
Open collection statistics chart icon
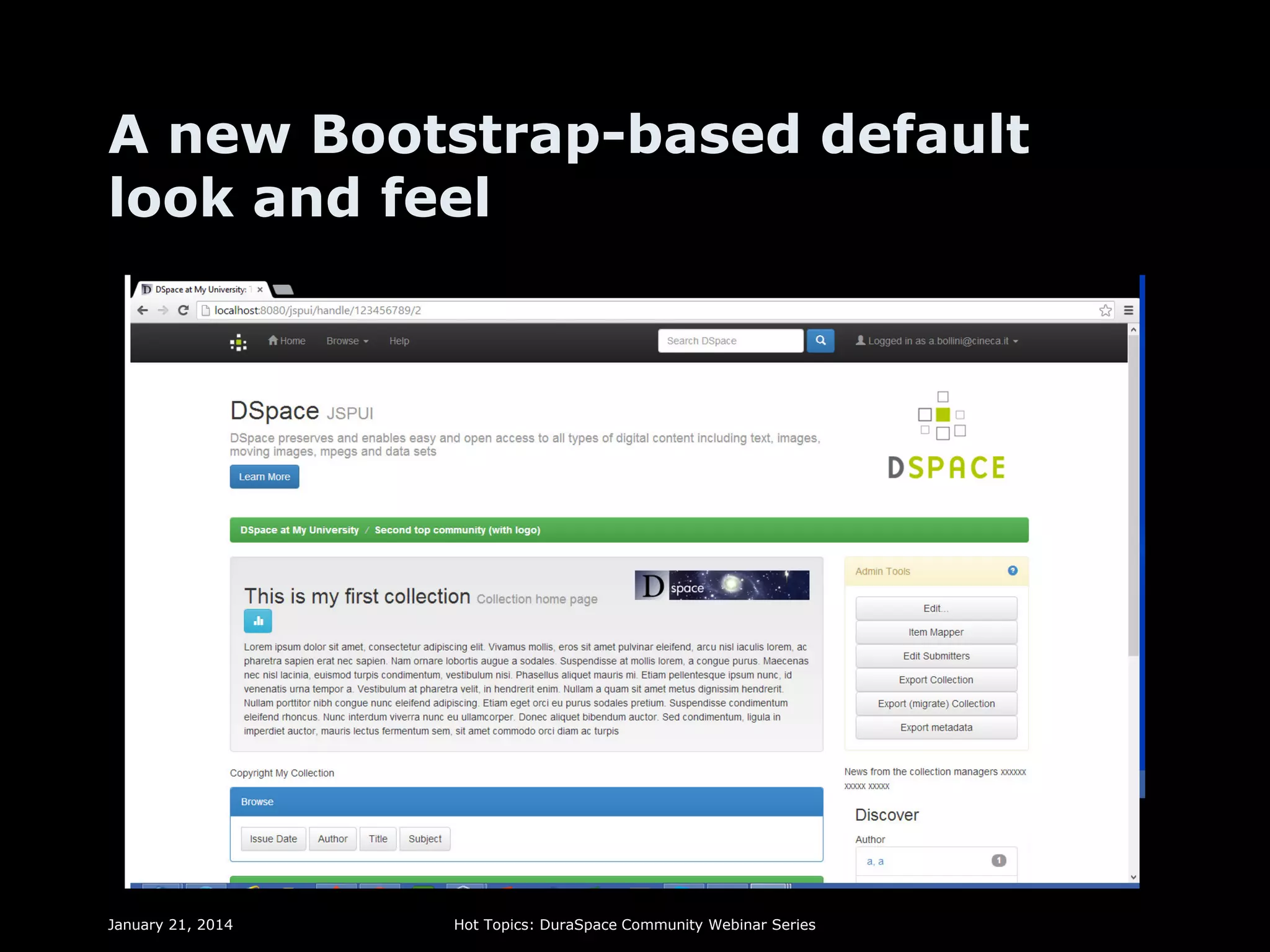tap(258, 621)
